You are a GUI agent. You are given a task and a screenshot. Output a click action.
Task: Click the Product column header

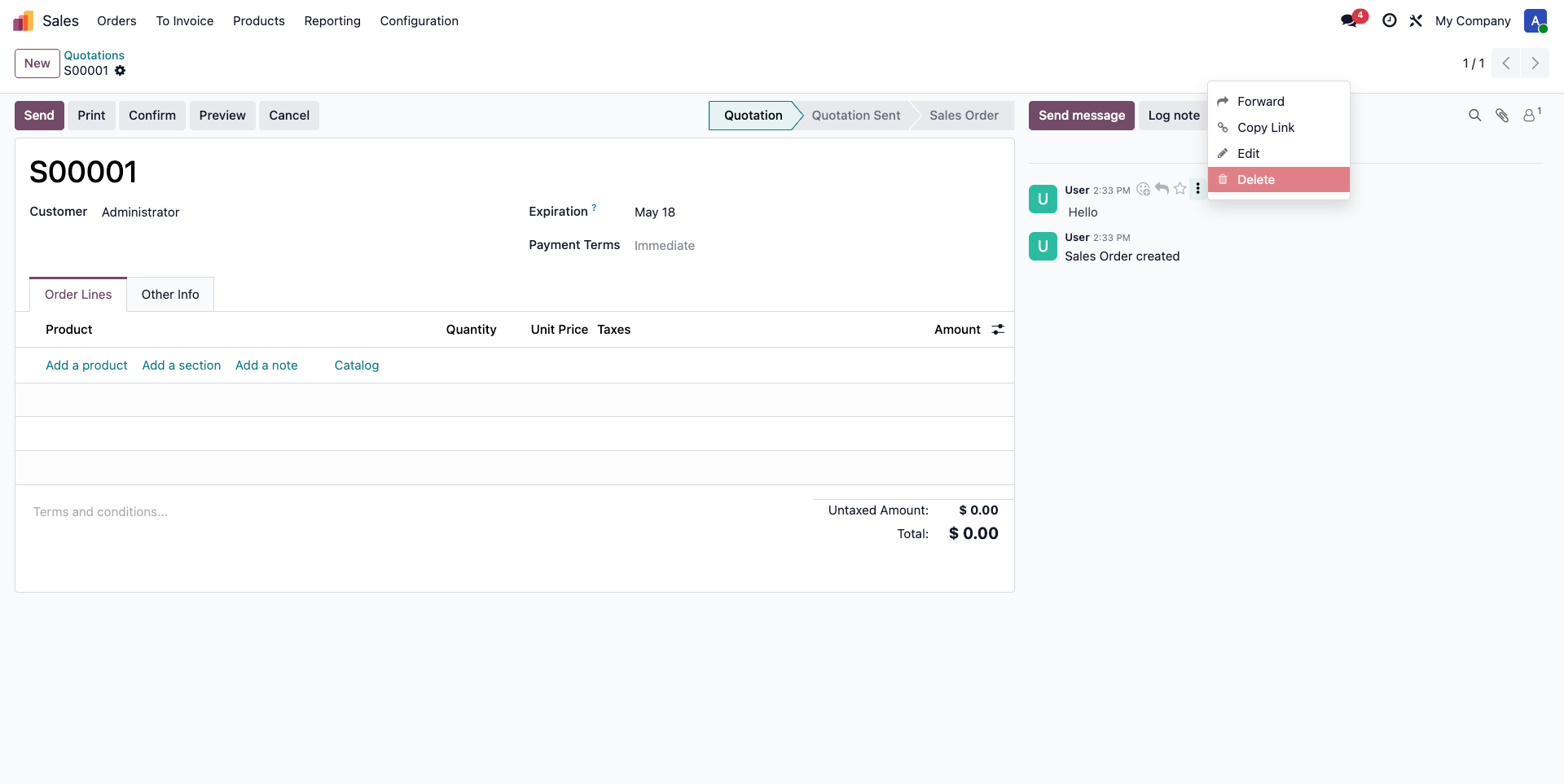pos(69,330)
